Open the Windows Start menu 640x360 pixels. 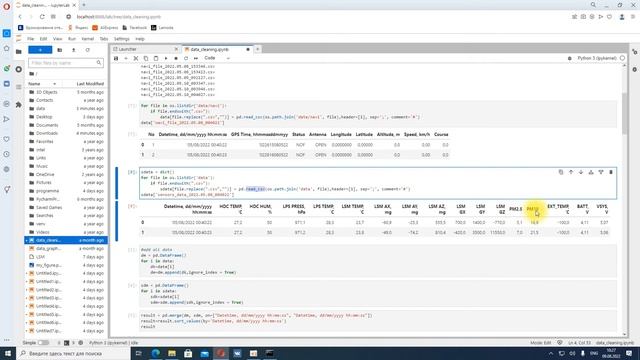[x=8, y=353]
